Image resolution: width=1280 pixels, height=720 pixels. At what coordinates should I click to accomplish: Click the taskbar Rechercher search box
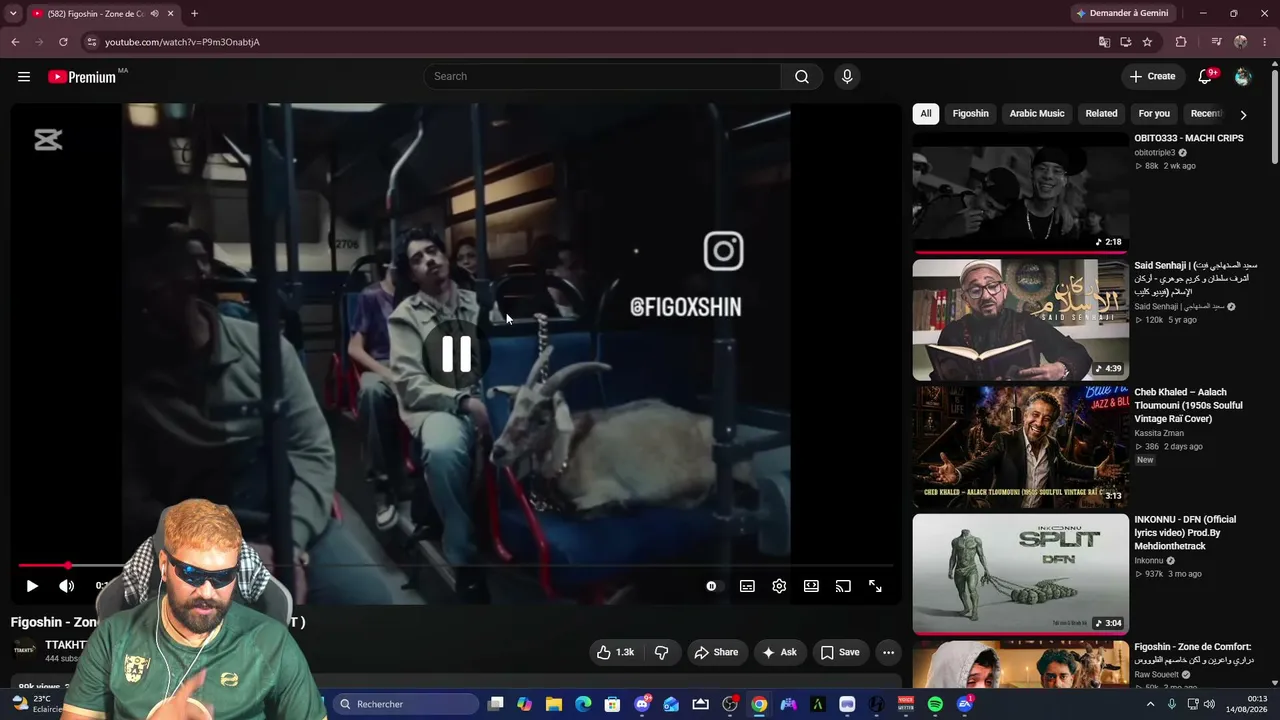click(405, 704)
